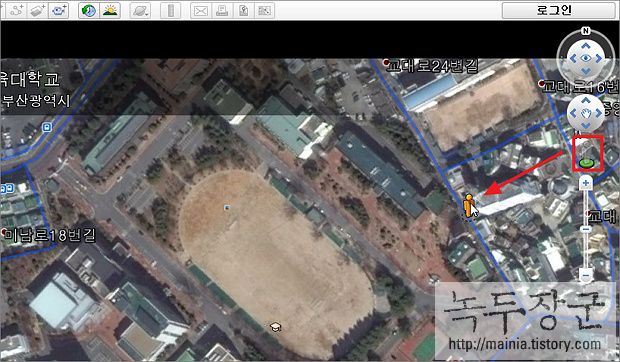Open the planet switcher dropdown
The width and height of the screenshot is (620, 362).
coord(140,11)
